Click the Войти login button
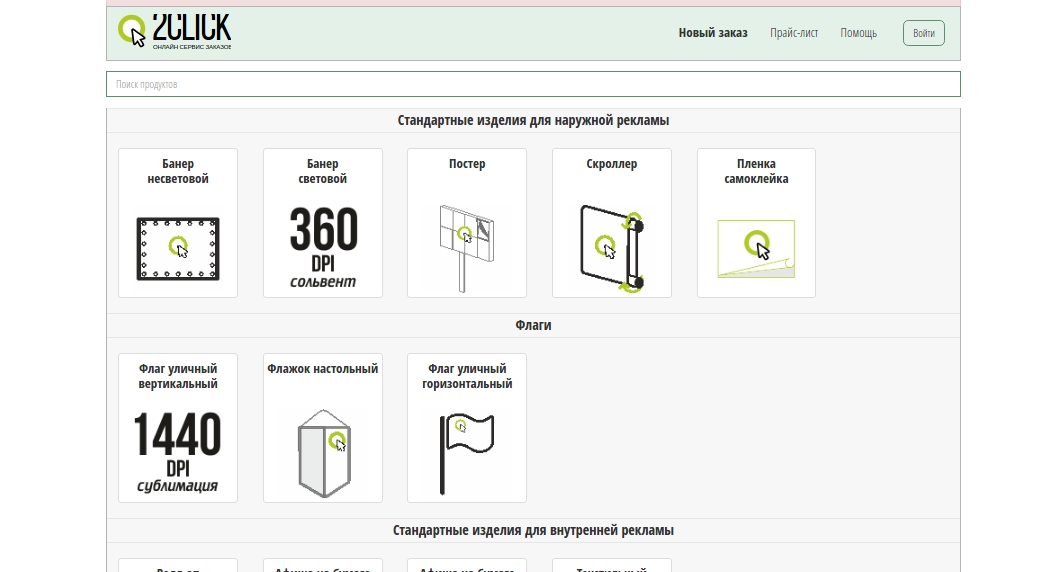This screenshot has height=572, width=1043. coord(923,33)
